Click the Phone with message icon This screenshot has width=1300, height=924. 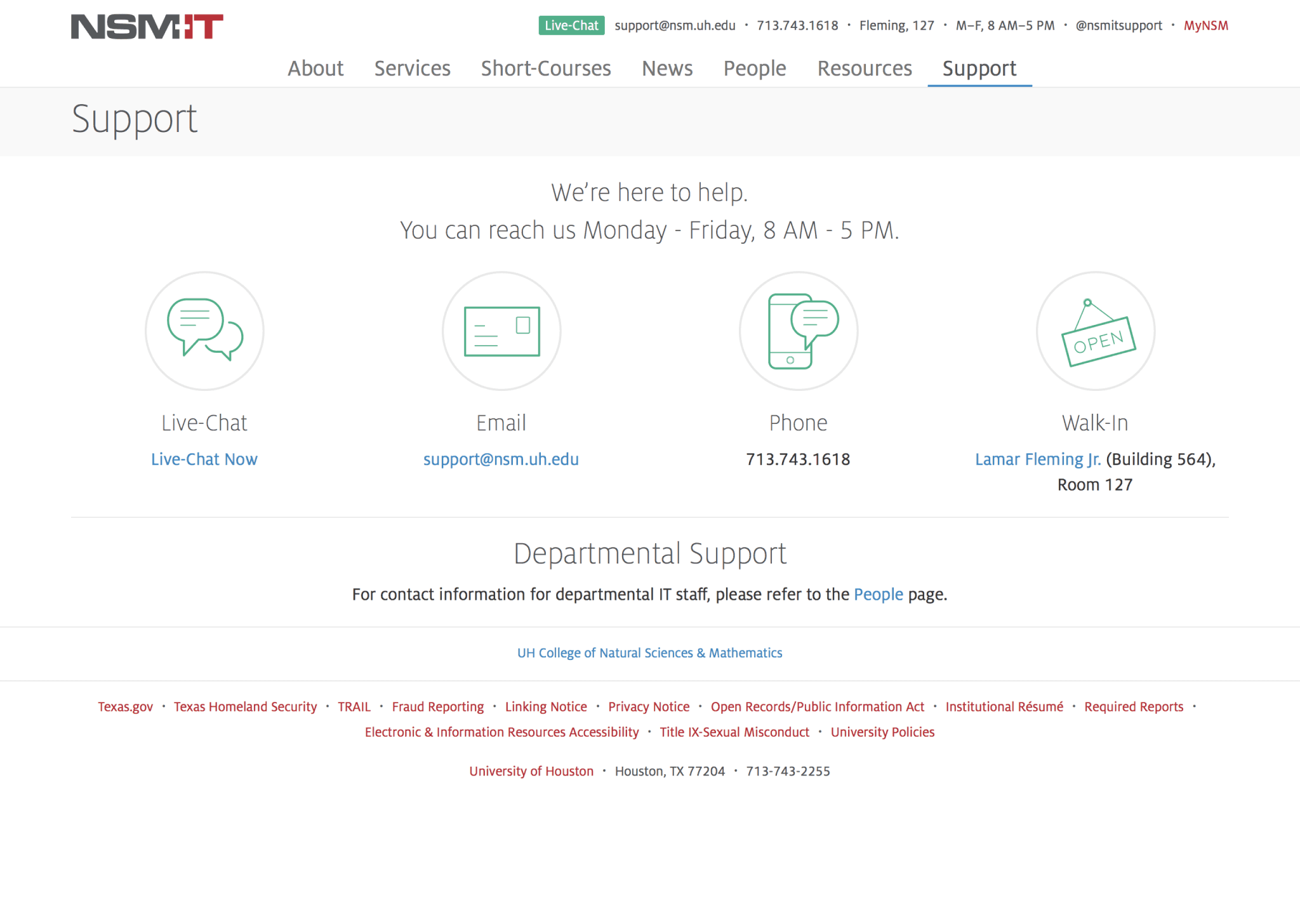click(799, 331)
